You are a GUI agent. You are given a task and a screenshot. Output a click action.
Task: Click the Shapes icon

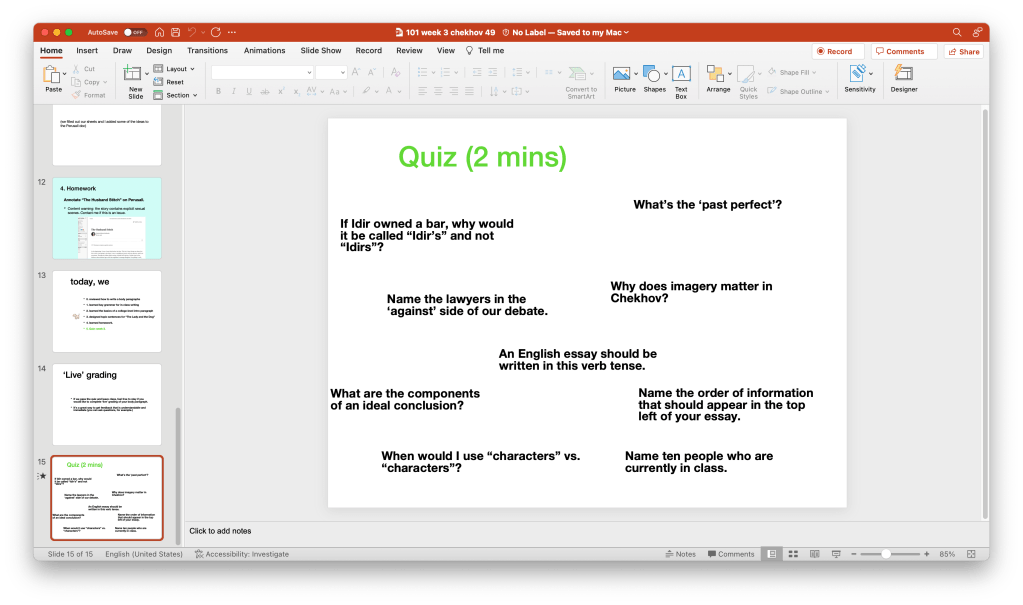tap(654, 78)
